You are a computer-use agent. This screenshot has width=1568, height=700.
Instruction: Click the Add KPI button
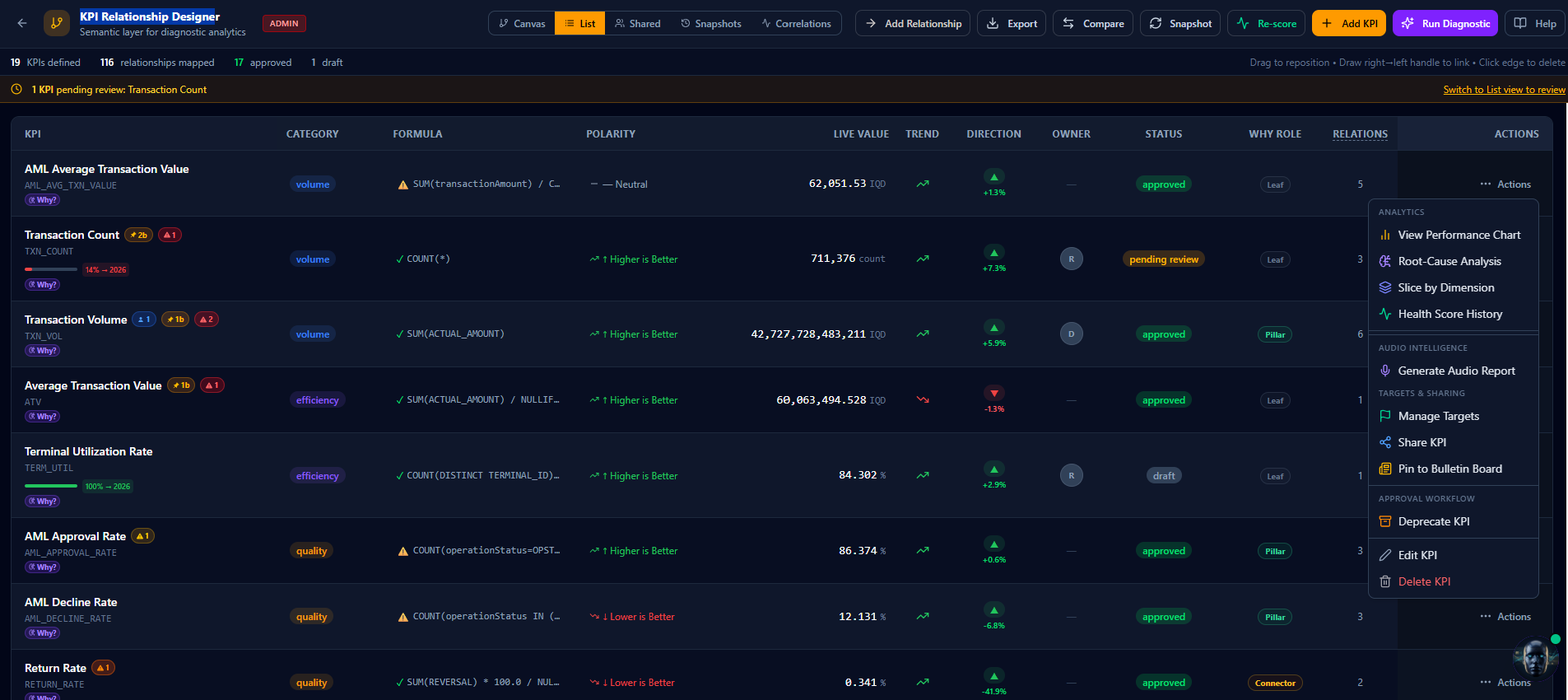[1349, 23]
